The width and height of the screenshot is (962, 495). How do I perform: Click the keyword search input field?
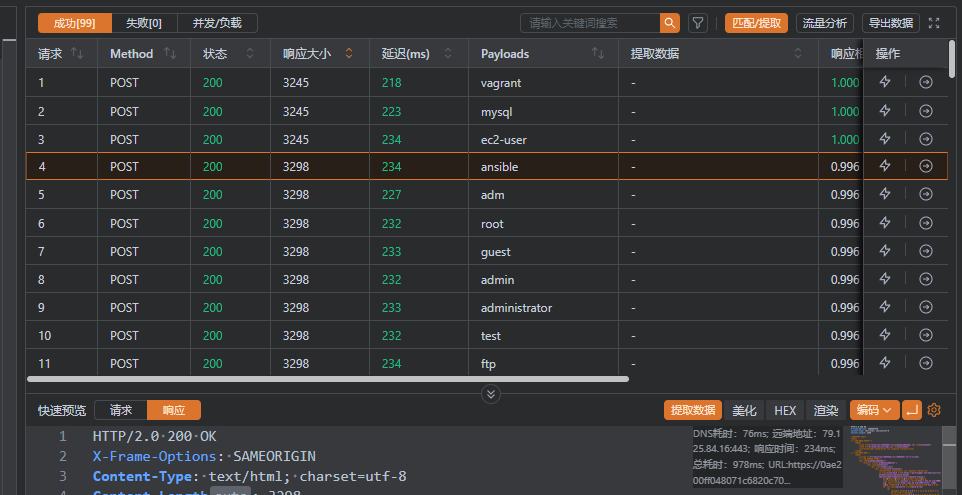click(590, 23)
